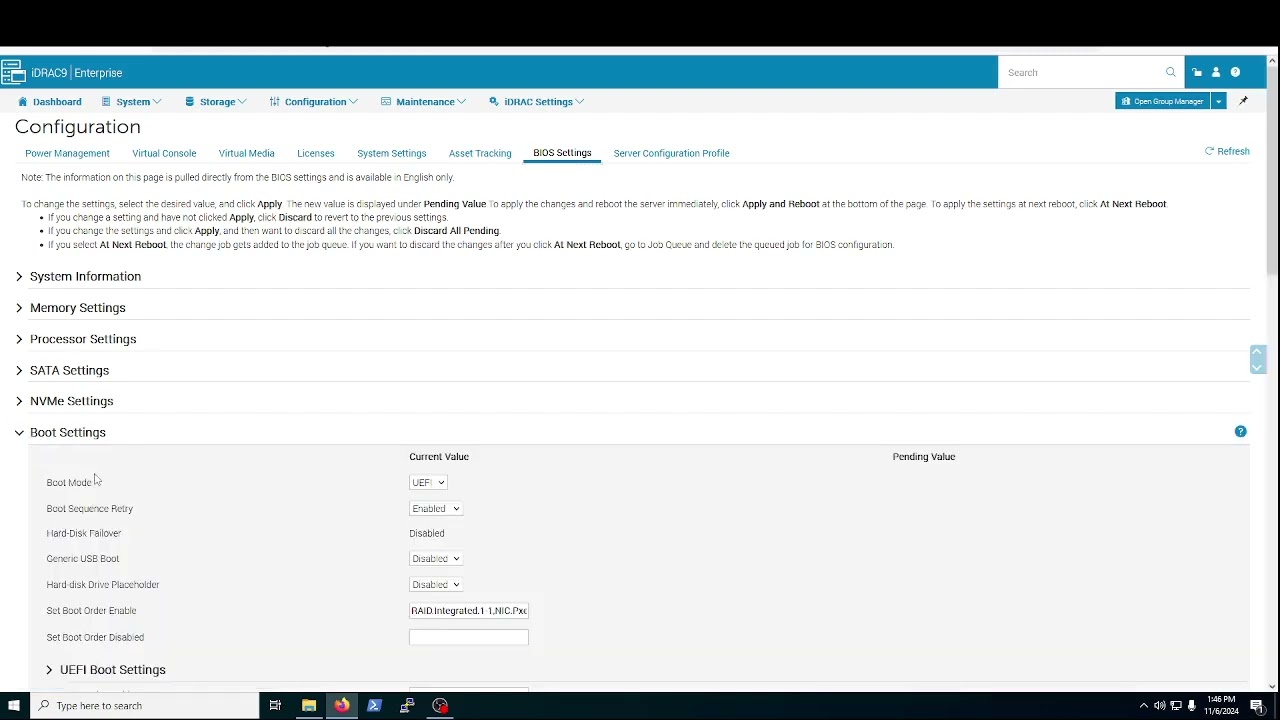Open the System menu

coord(131,101)
